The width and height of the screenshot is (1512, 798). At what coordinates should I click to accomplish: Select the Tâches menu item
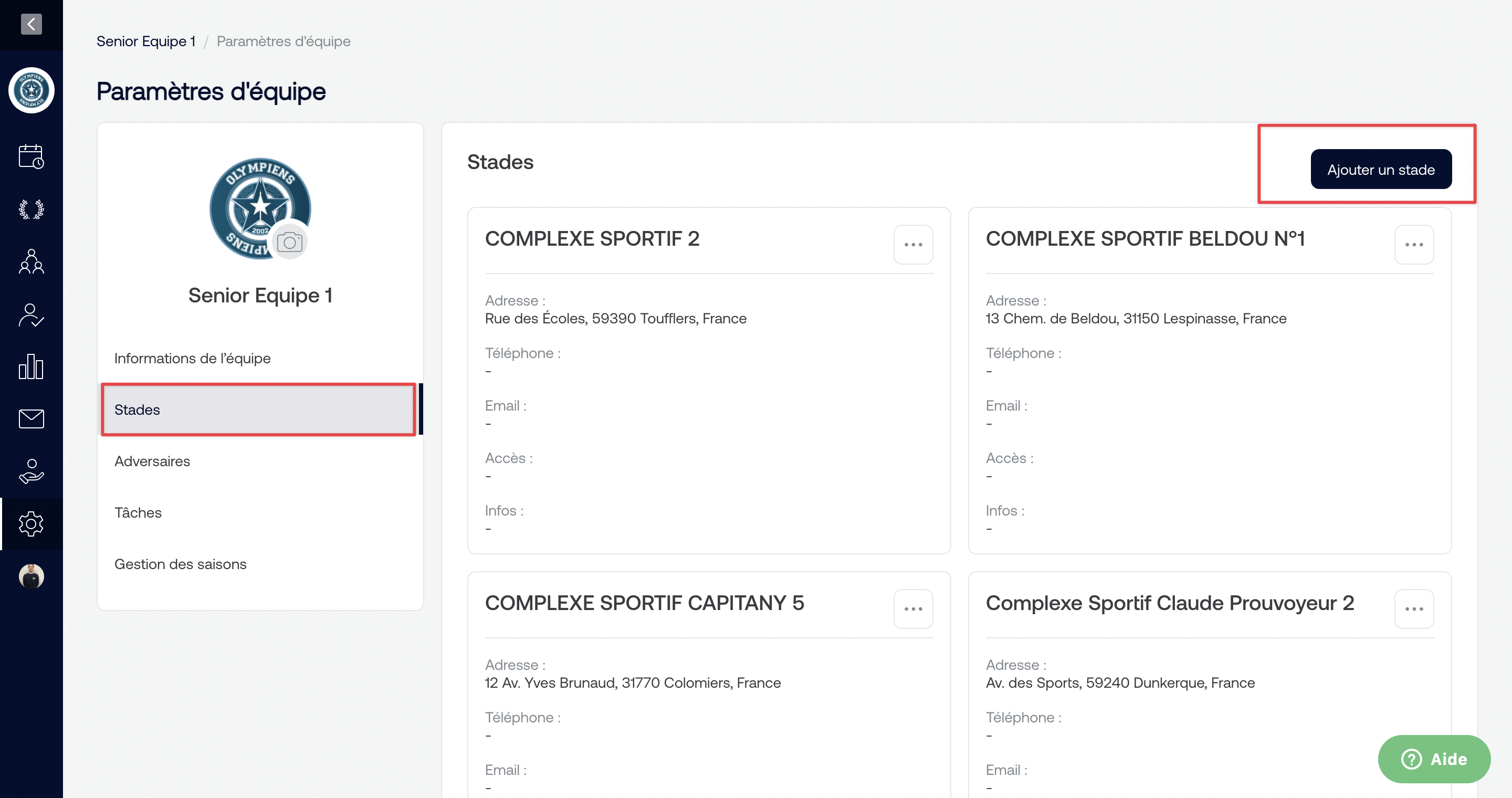tap(260, 512)
